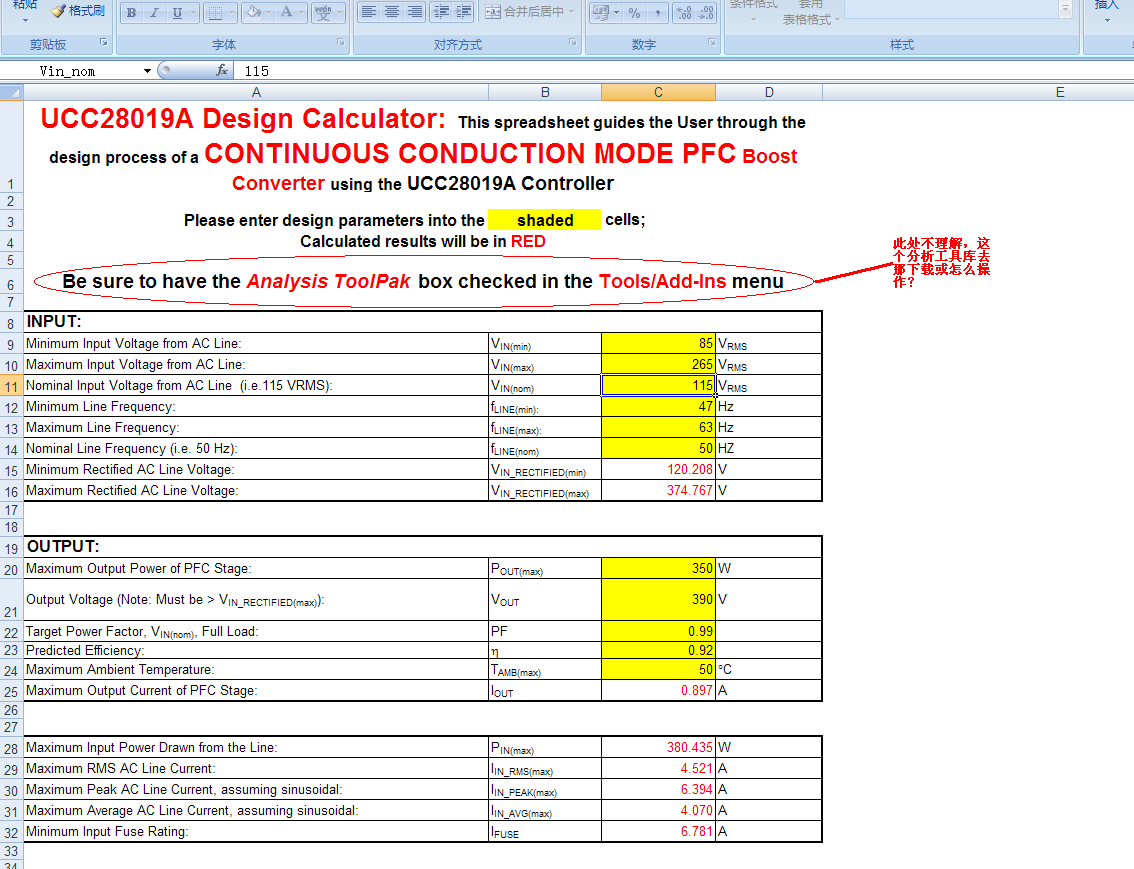Screen dimensions: 1134x869
Task: Open the underline style dropdown arrow
Action: click(x=193, y=12)
